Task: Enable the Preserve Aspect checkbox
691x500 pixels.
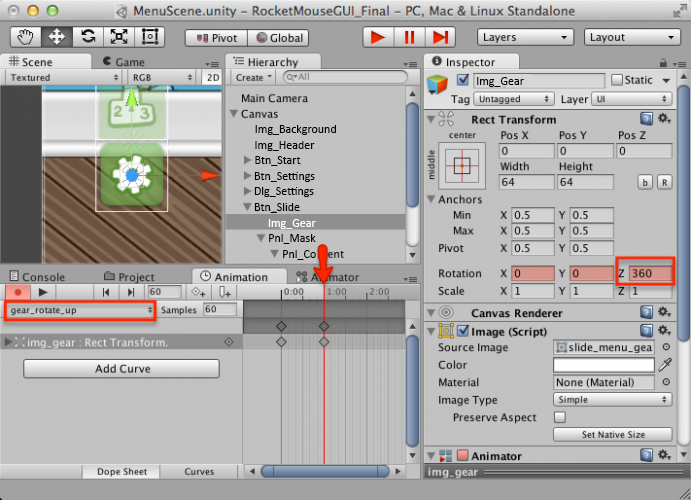Action: click(560, 417)
